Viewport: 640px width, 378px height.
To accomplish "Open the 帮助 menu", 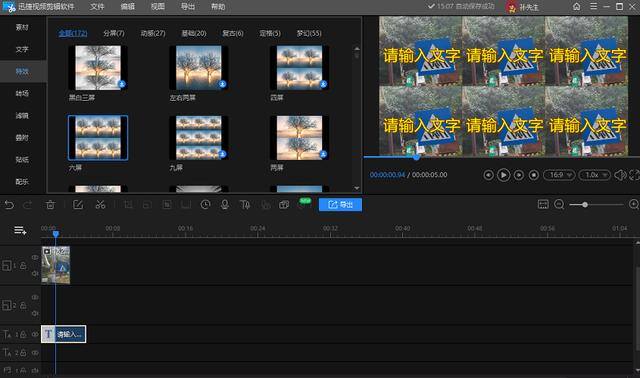I will (218, 7).
